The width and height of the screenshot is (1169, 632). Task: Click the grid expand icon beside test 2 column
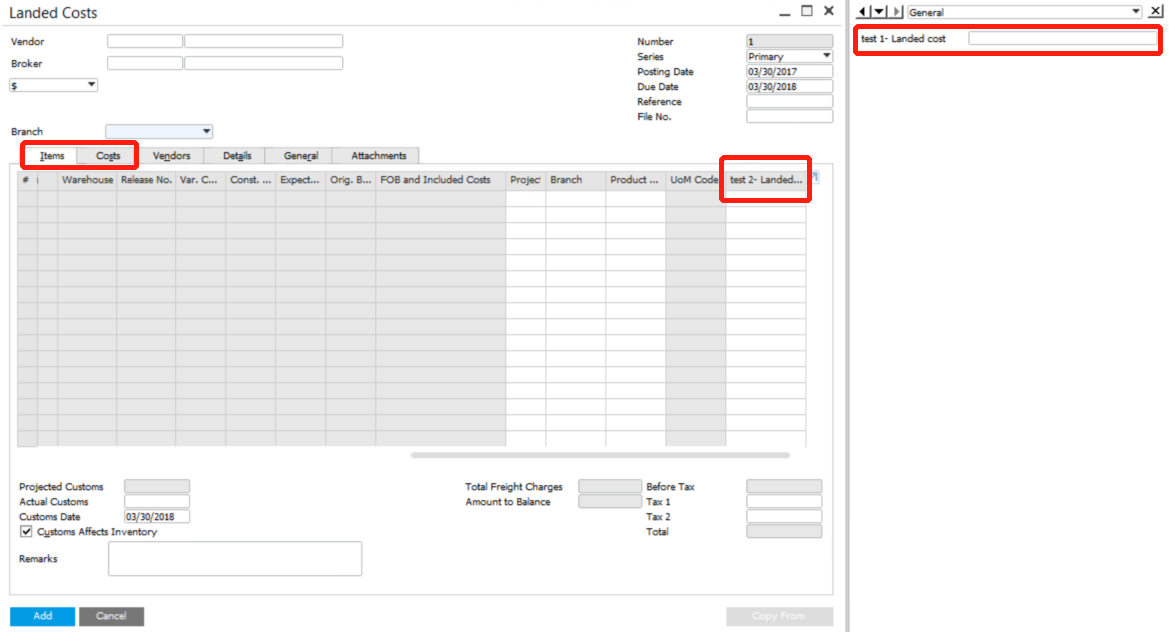[x=813, y=177]
